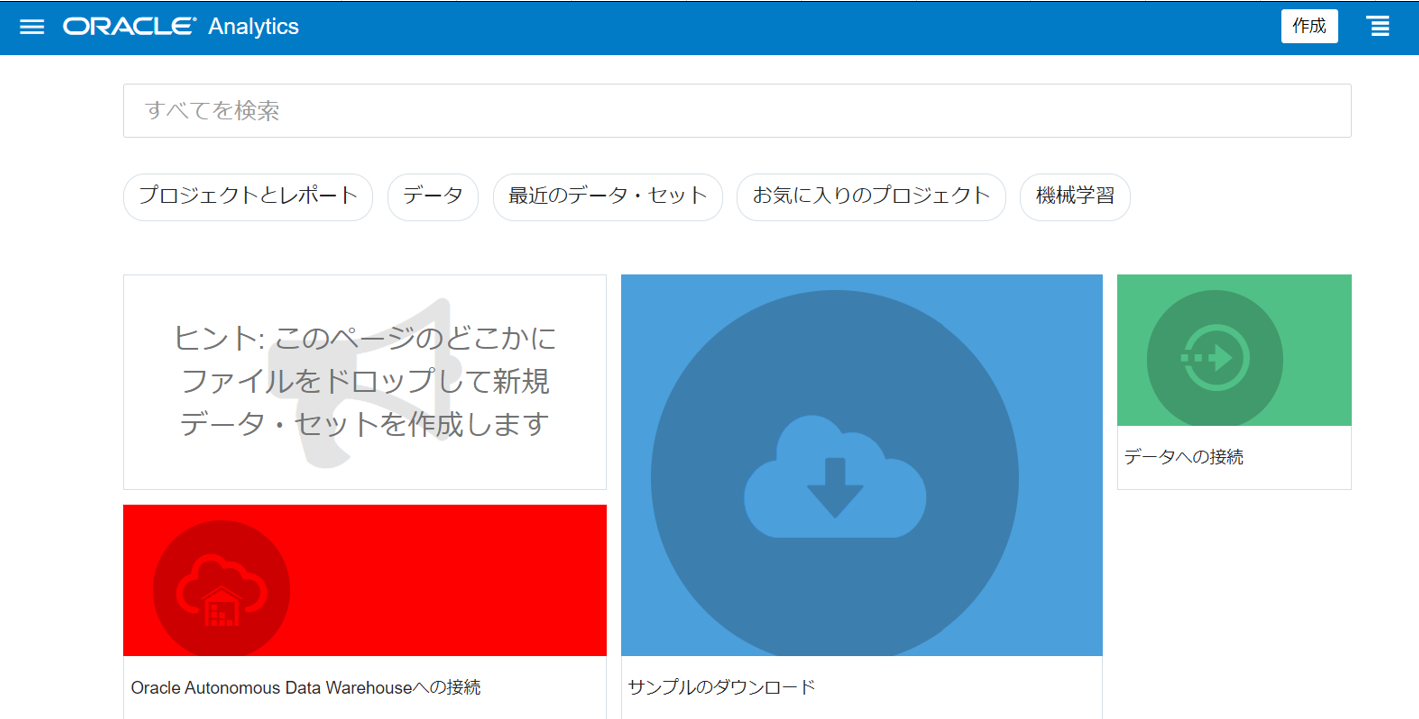This screenshot has height=719, width=1419.
Task: Click the 作成 button to create content
Action: pos(1310,26)
